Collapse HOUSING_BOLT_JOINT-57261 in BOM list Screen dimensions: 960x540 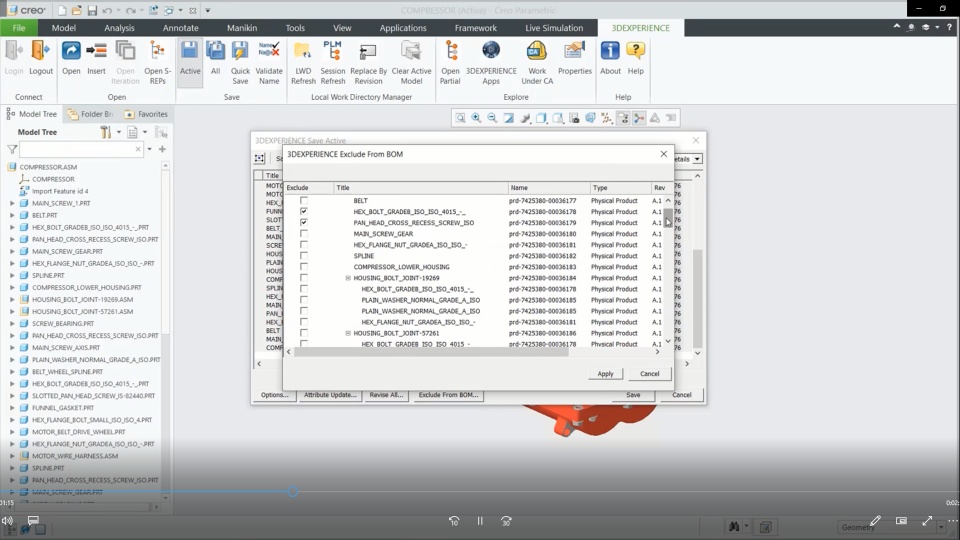[348, 333]
